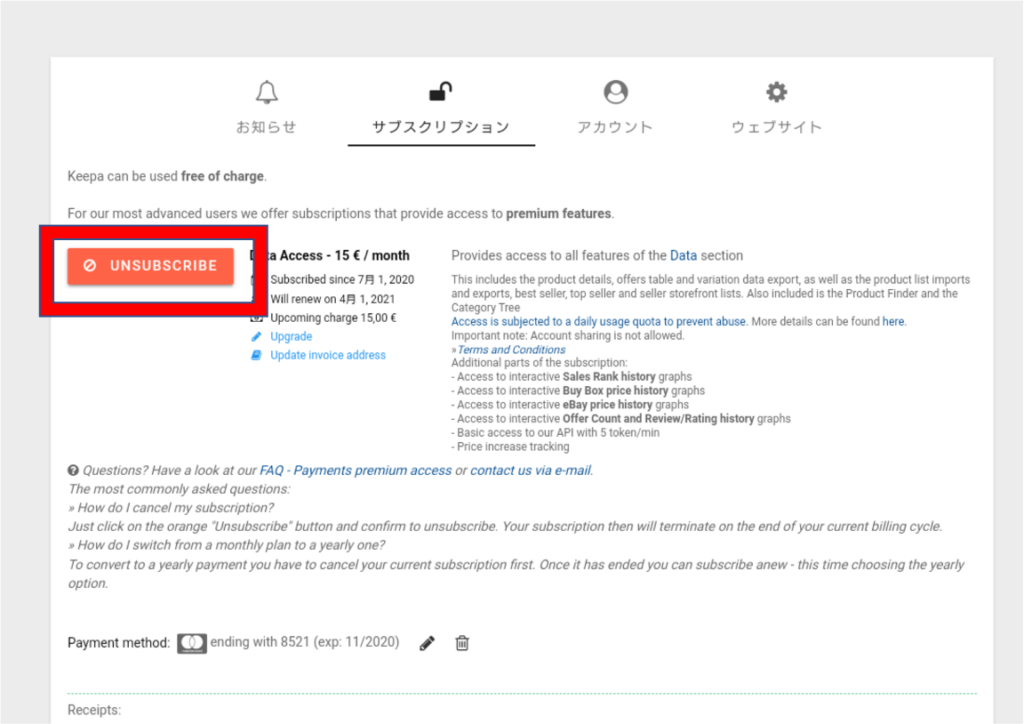Screen dimensions: 1024x724
Task: Click the account profile icon
Action: point(615,92)
